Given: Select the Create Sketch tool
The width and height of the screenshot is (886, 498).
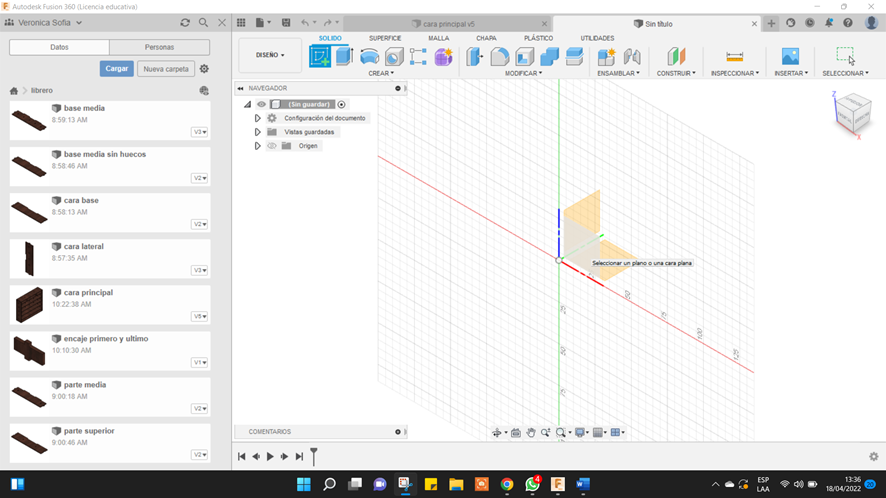Looking at the screenshot, I should [320, 57].
